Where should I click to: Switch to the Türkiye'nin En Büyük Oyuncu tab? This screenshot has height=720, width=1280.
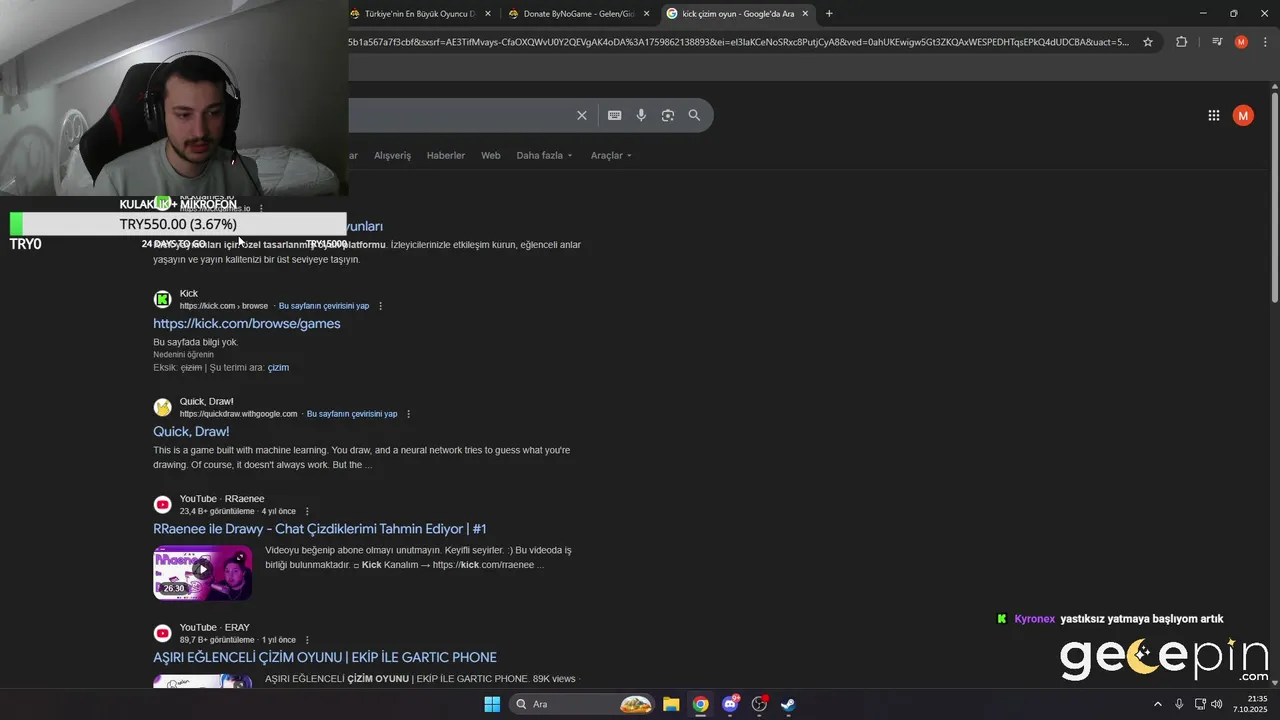420,14
